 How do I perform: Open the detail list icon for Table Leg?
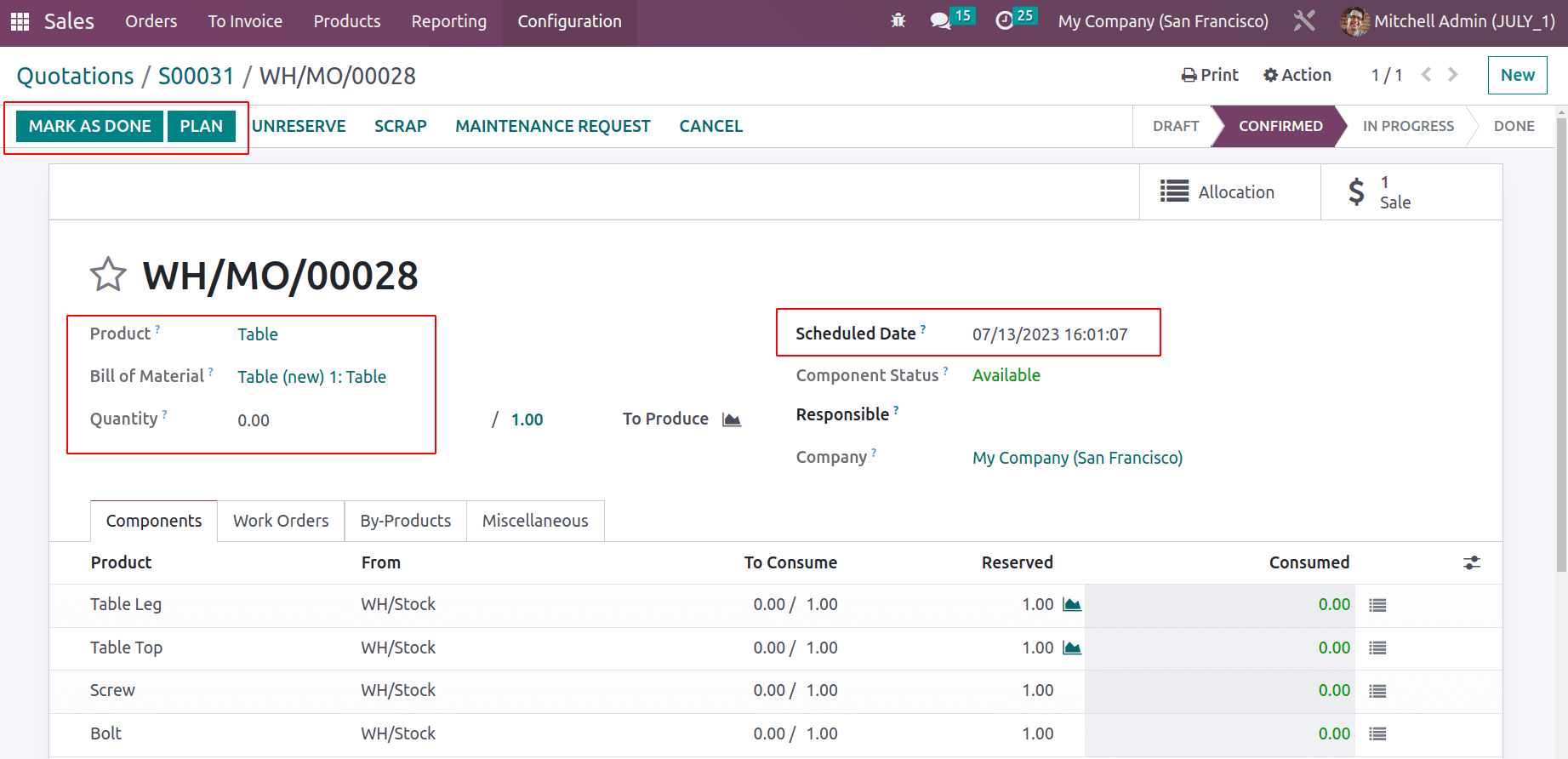pyautogui.click(x=1377, y=605)
